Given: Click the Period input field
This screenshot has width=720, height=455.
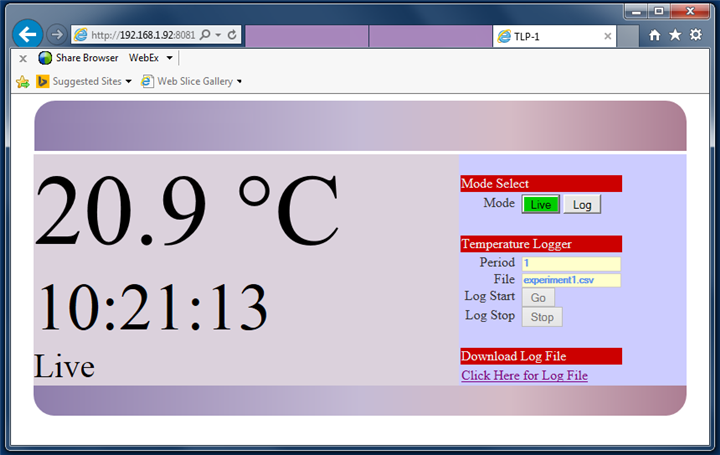Looking at the screenshot, I should [x=571, y=264].
